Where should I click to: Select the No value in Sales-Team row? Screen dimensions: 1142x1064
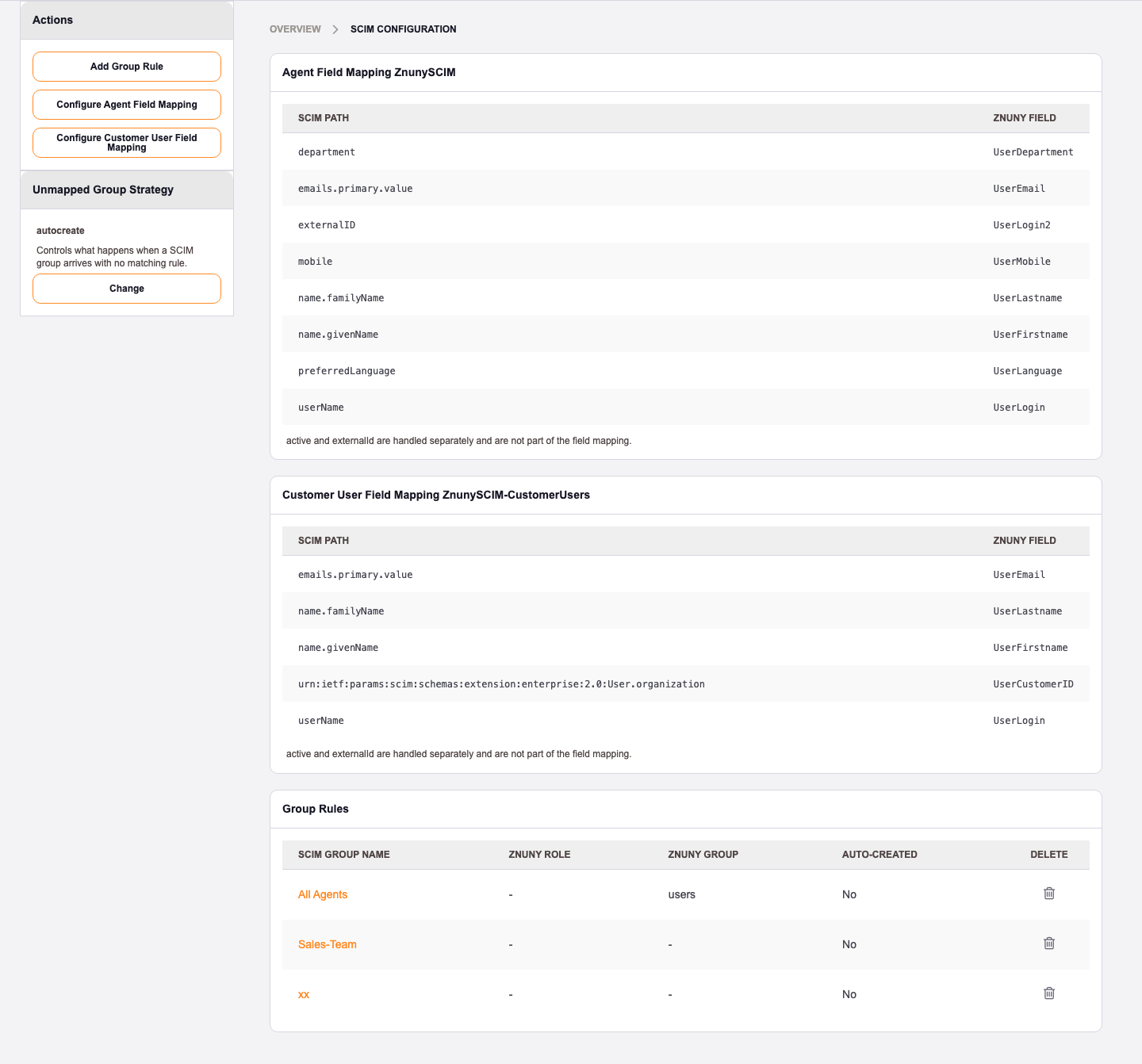[x=849, y=944]
